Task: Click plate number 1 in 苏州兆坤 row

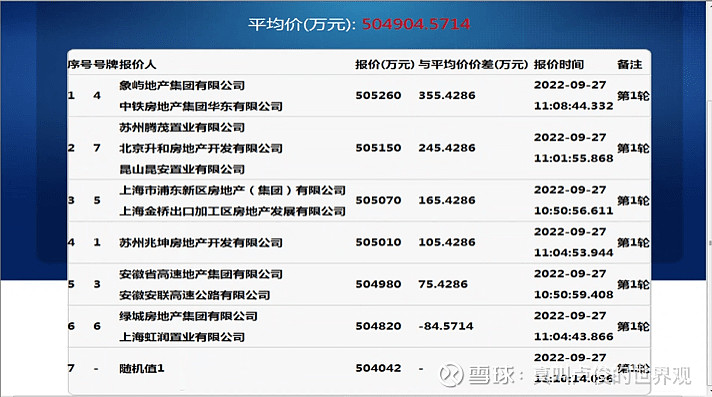Action: 97,242
